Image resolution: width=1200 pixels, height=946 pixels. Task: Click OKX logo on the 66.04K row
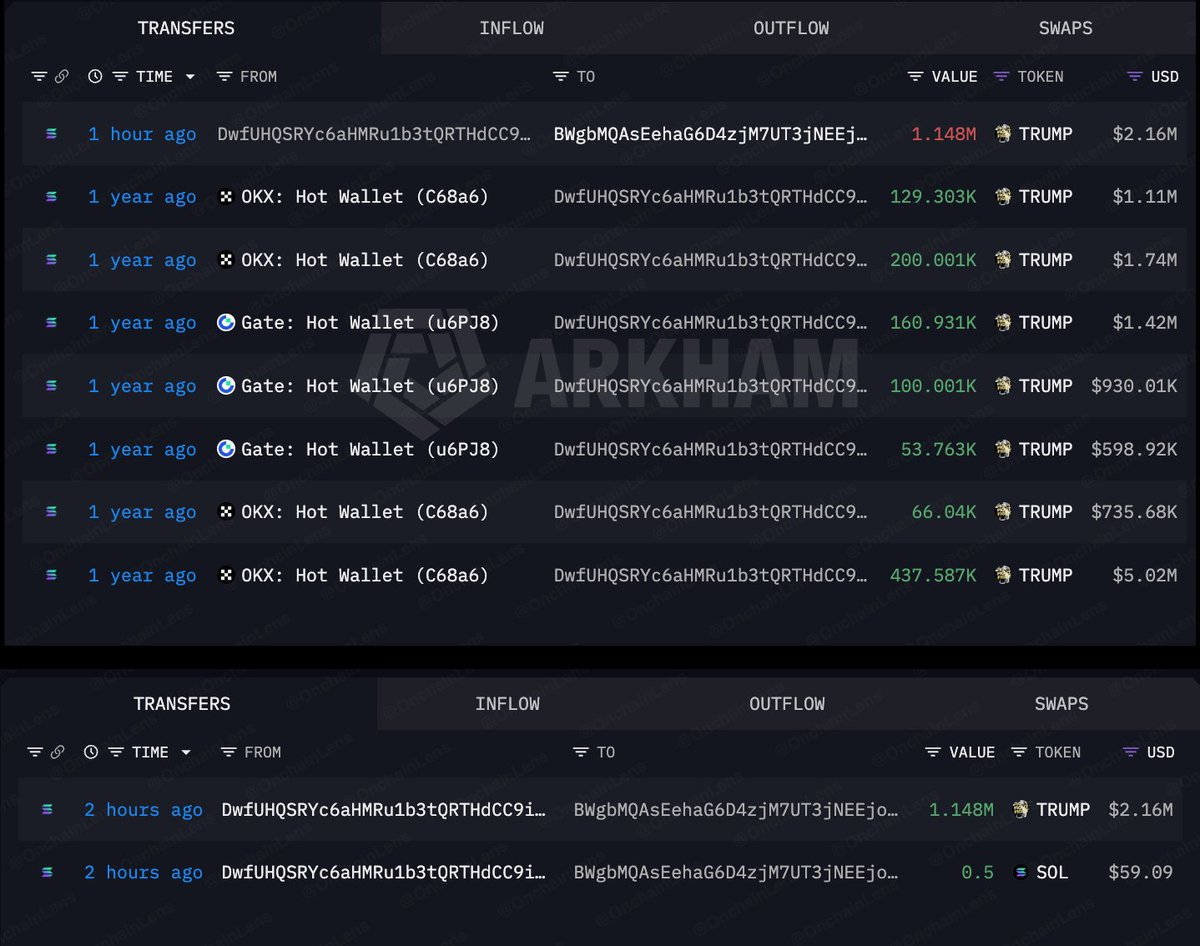(226, 512)
